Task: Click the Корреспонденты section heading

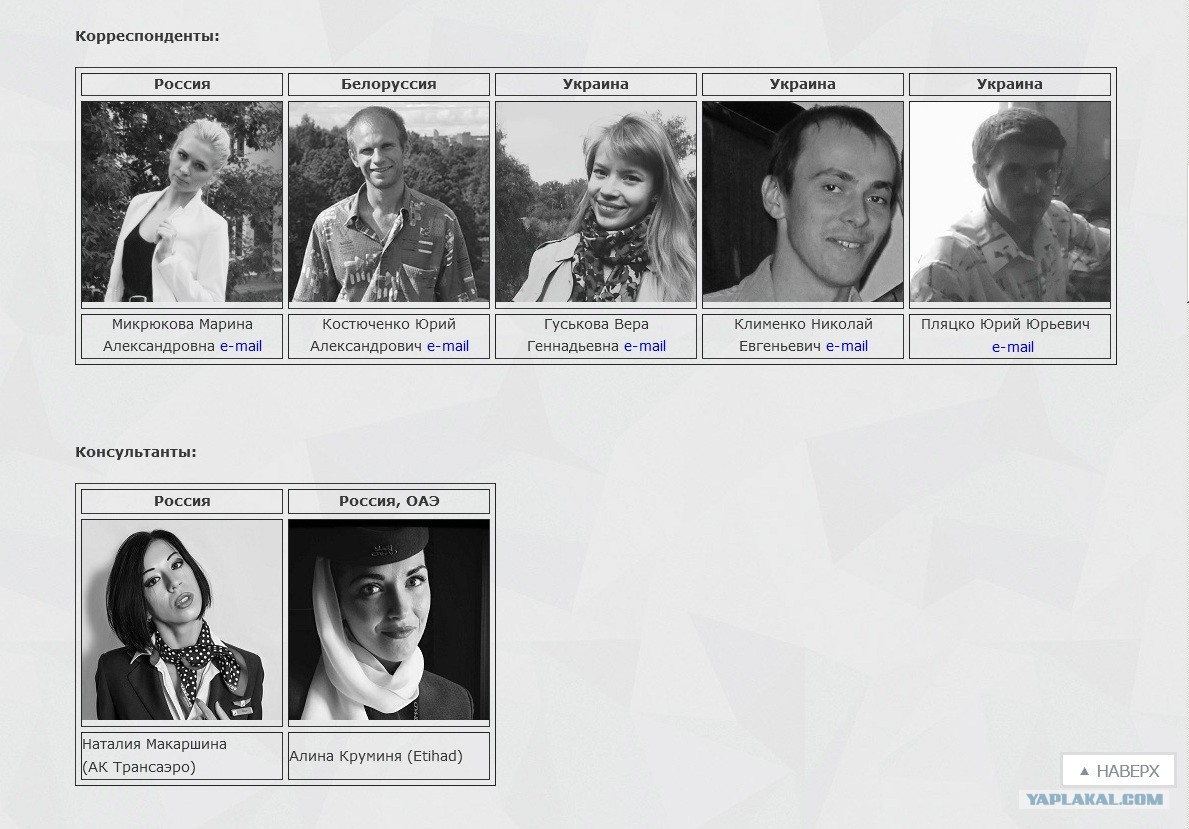Action: (x=147, y=36)
